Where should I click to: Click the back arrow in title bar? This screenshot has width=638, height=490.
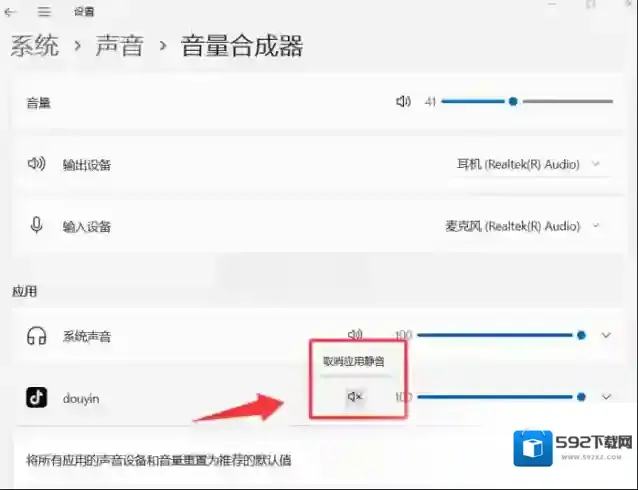11,12
